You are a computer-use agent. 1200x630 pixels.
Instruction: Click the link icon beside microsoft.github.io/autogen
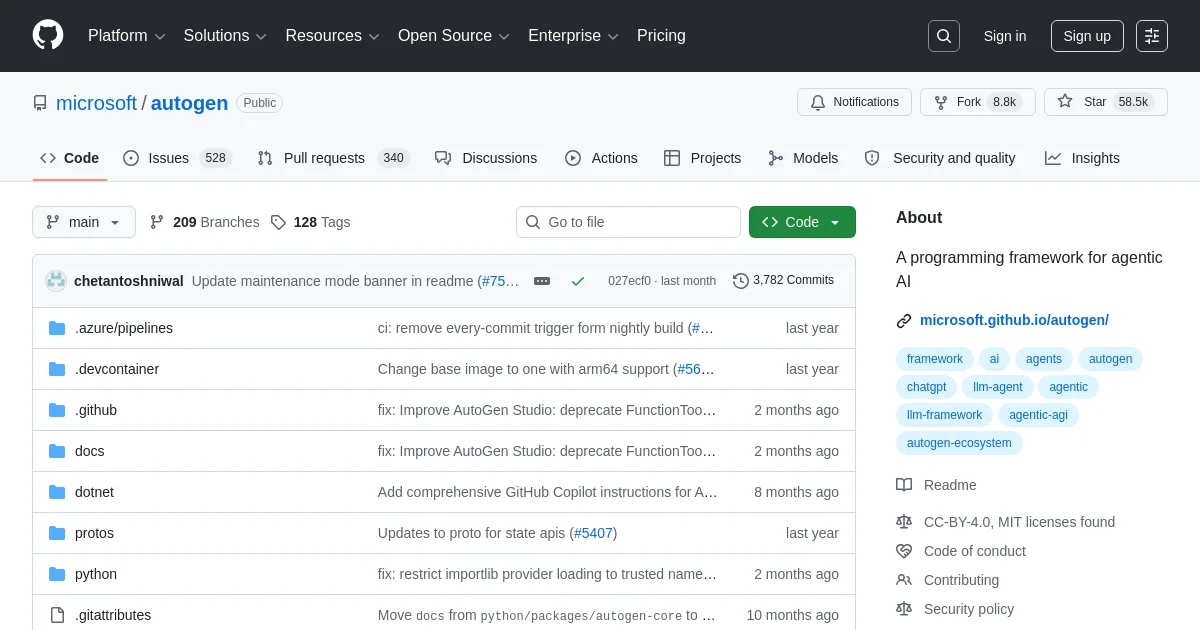904,321
